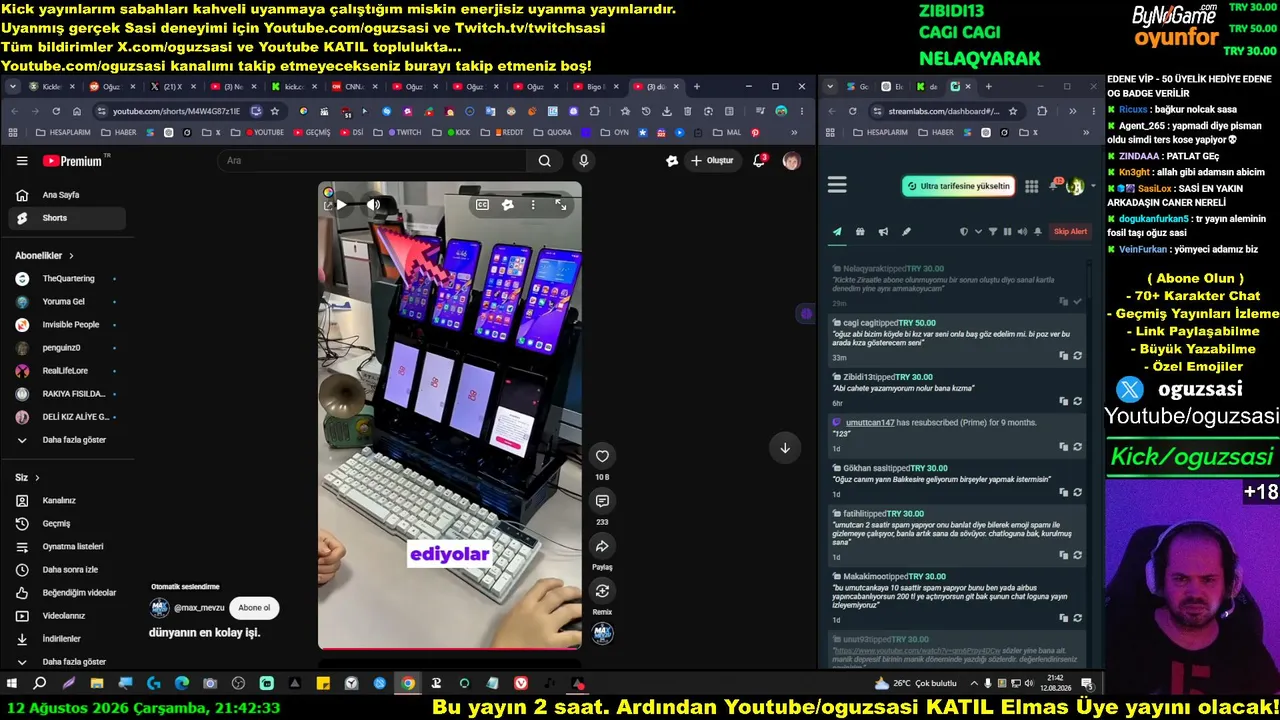Select Shorts in YouTube sidebar
1280x720 pixels.
[68, 218]
